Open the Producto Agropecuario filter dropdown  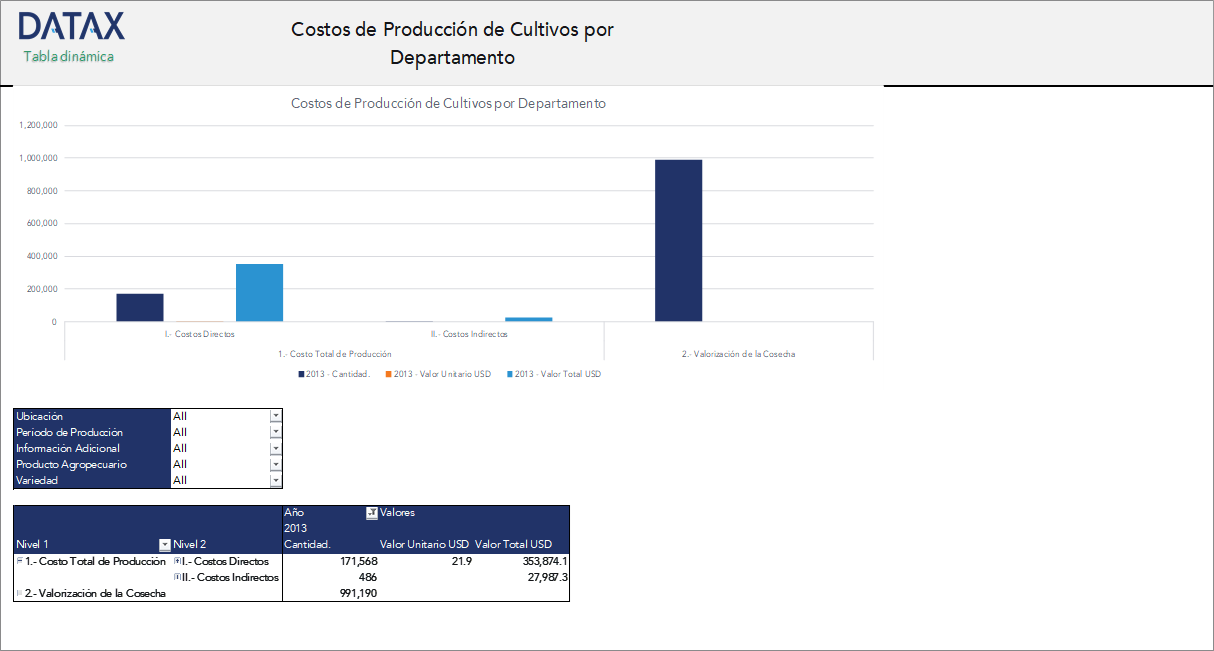pos(276,464)
